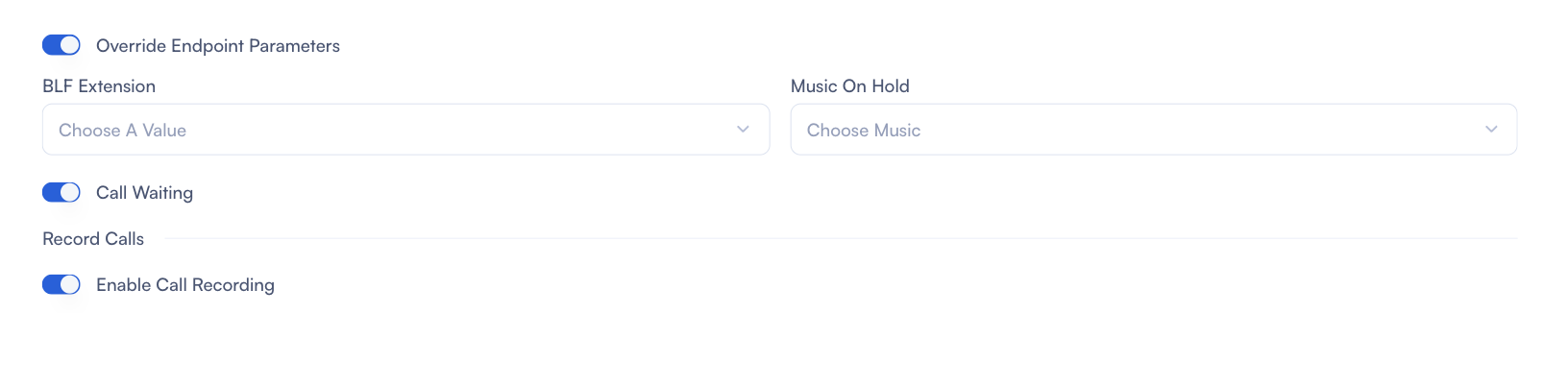Click the 'Enable Call Recording' label text
Viewport: 1568px width, 386px height.
185,285
